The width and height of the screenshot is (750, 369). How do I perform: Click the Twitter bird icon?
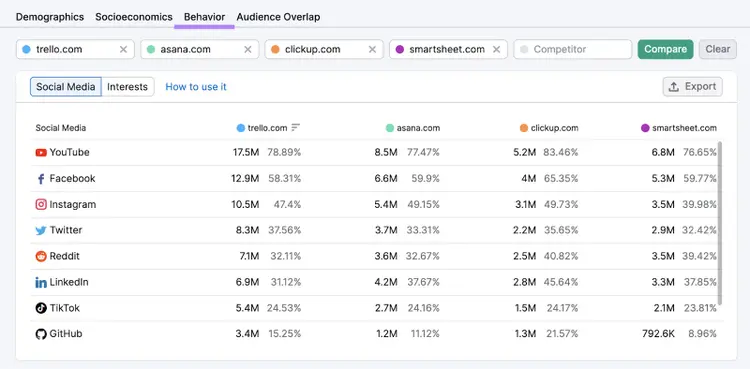coord(41,230)
